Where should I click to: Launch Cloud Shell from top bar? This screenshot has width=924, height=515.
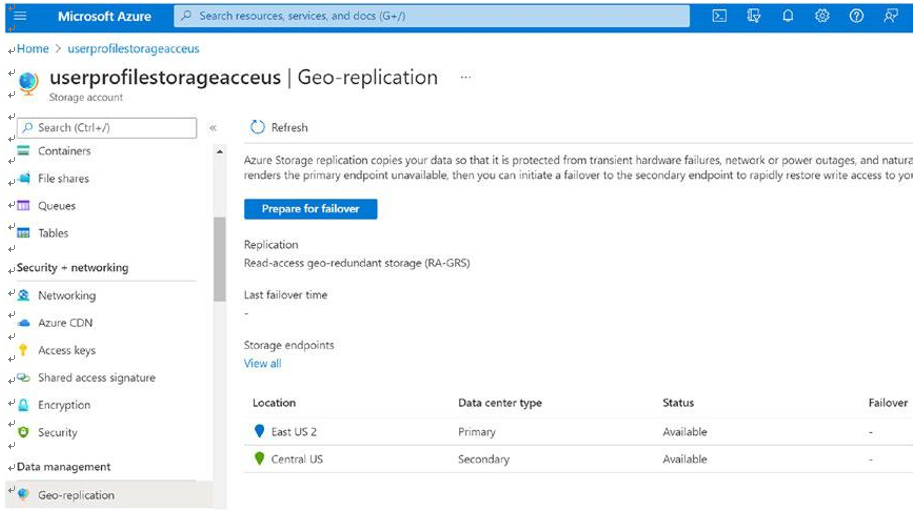click(719, 16)
